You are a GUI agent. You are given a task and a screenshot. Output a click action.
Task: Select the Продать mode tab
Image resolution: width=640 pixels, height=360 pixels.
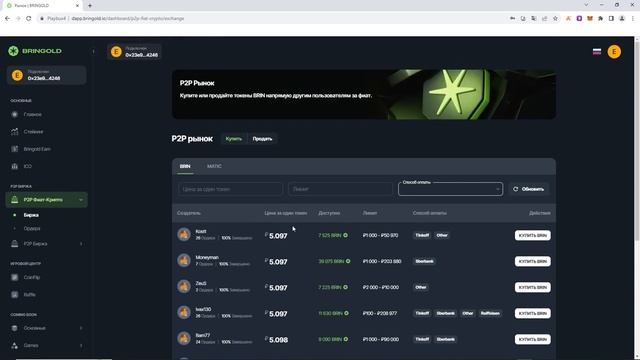pos(262,139)
